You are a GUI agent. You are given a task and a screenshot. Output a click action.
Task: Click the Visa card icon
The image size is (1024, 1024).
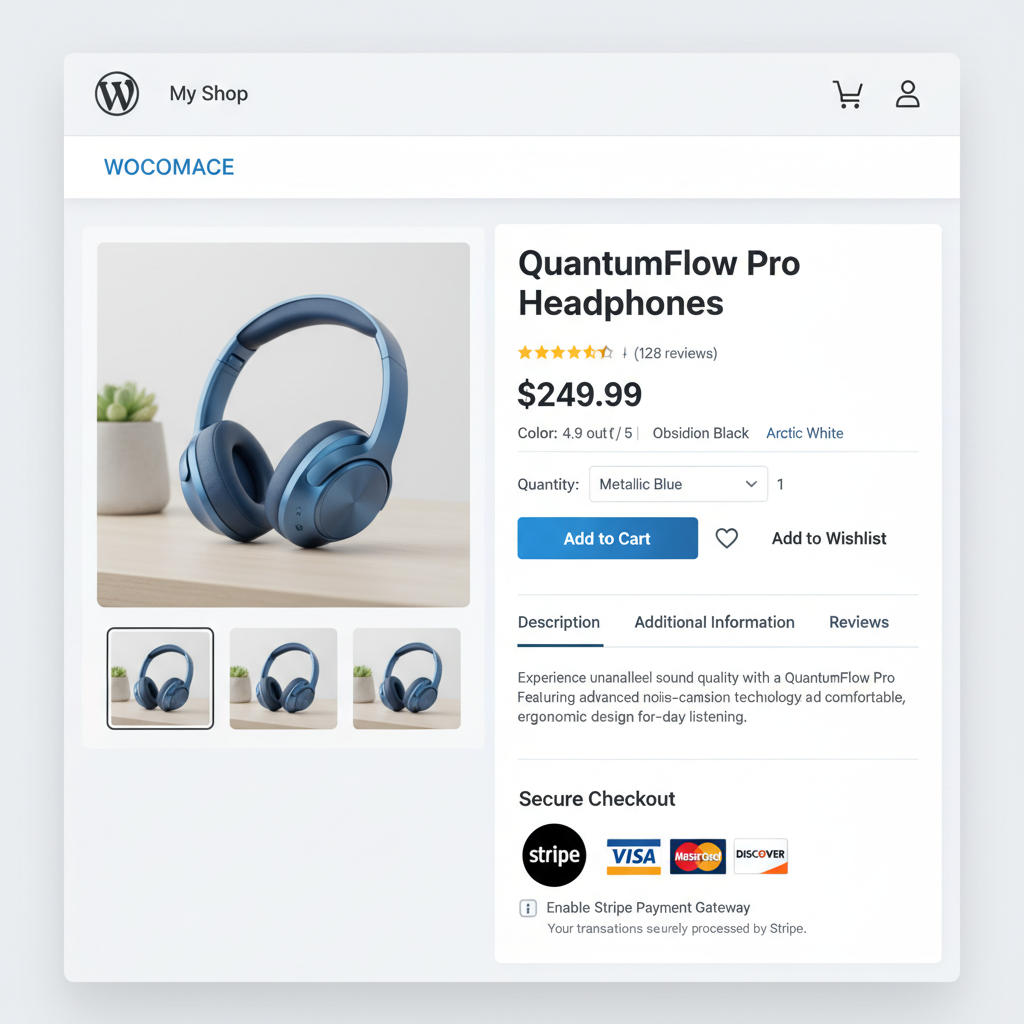click(633, 856)
